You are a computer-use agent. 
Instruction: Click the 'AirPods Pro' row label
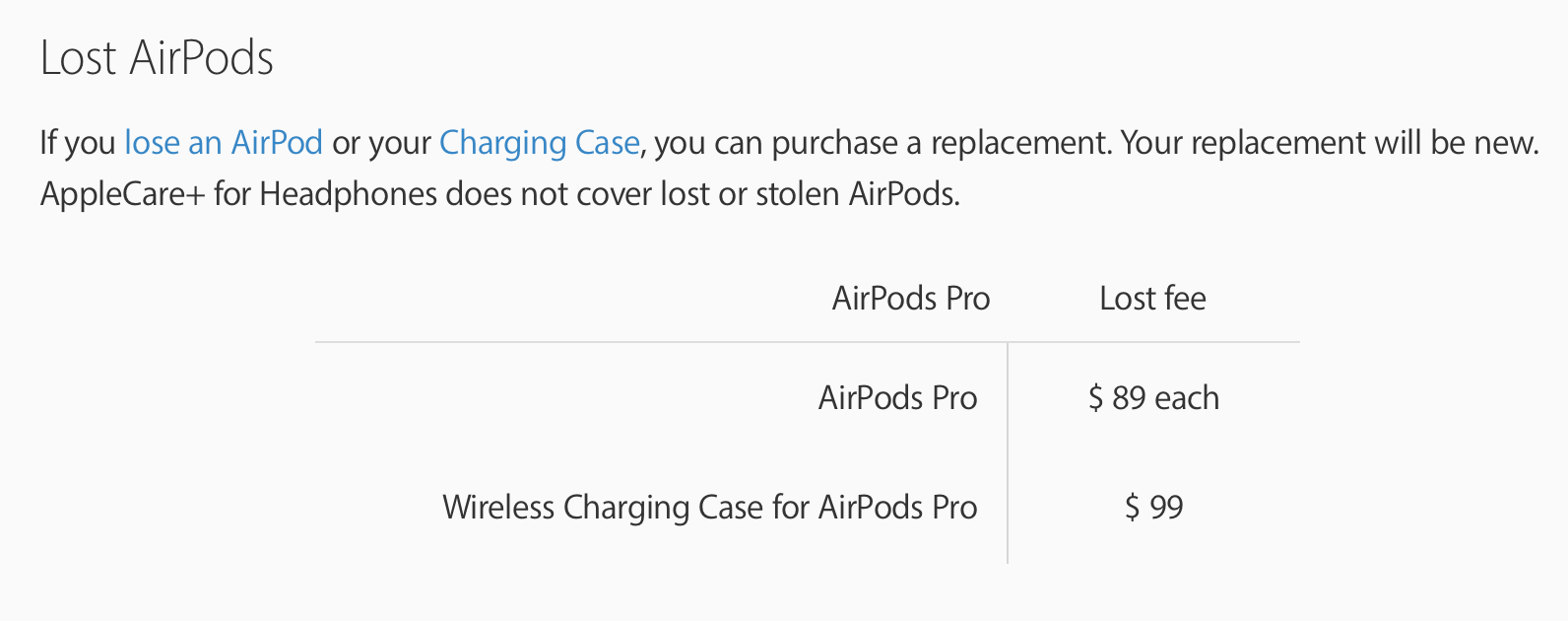point(897,398)
